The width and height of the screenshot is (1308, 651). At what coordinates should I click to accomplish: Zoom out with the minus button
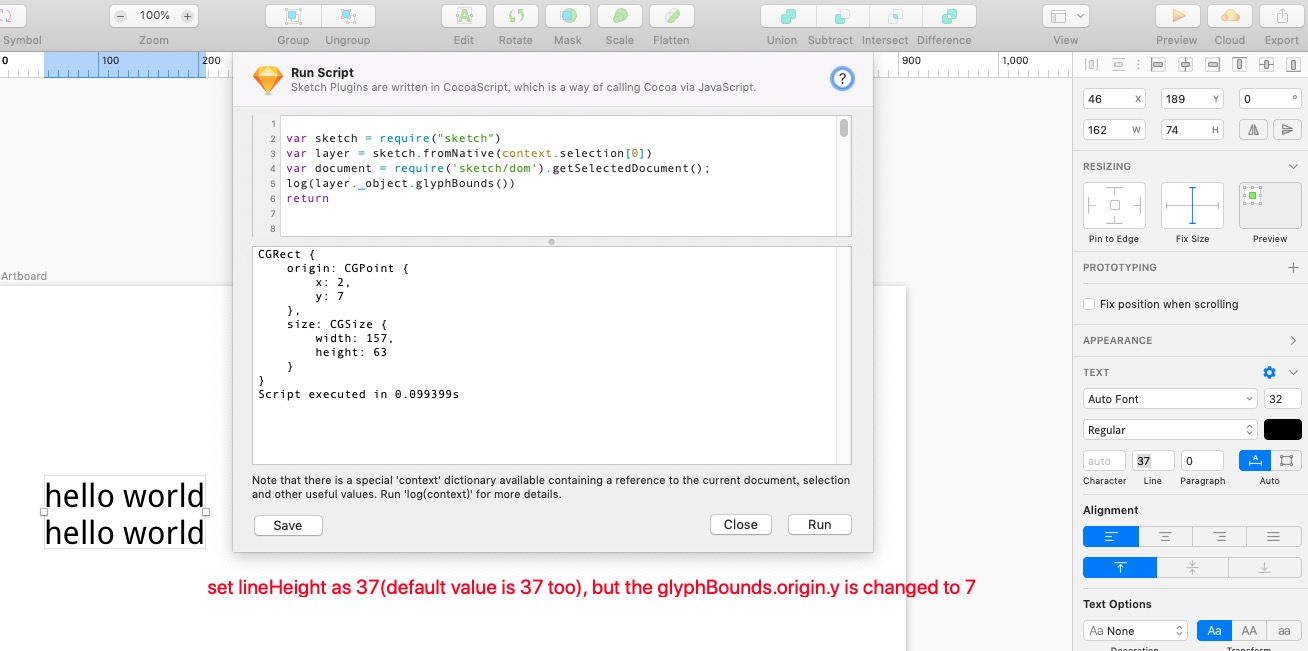coord(121,16)
